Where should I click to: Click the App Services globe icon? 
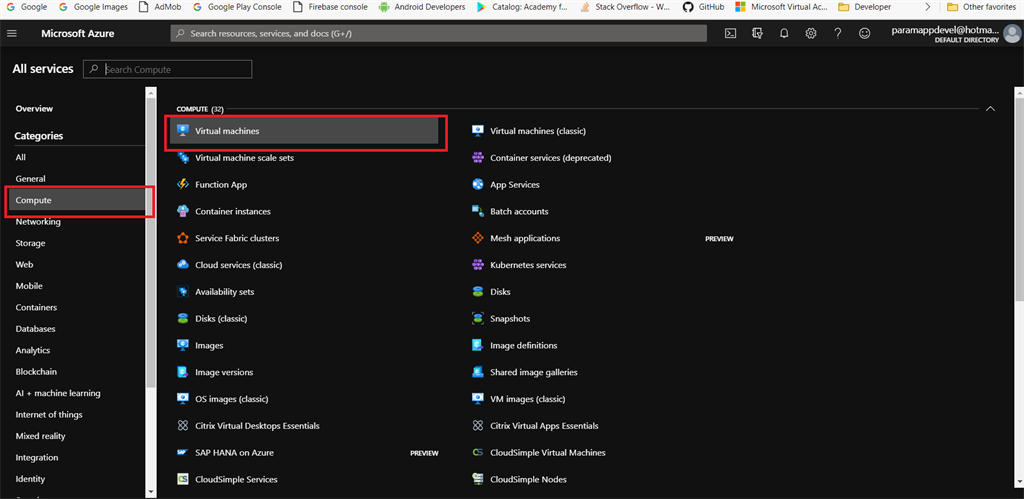(477, 184)
